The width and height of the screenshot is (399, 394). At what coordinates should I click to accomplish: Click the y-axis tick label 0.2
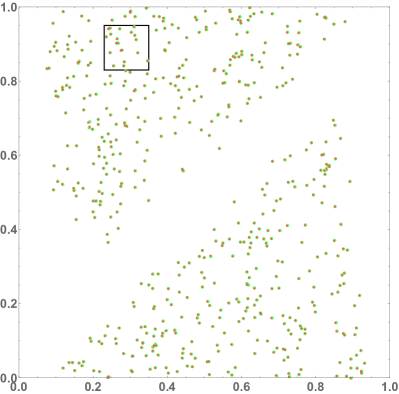(x=7, y=304)
